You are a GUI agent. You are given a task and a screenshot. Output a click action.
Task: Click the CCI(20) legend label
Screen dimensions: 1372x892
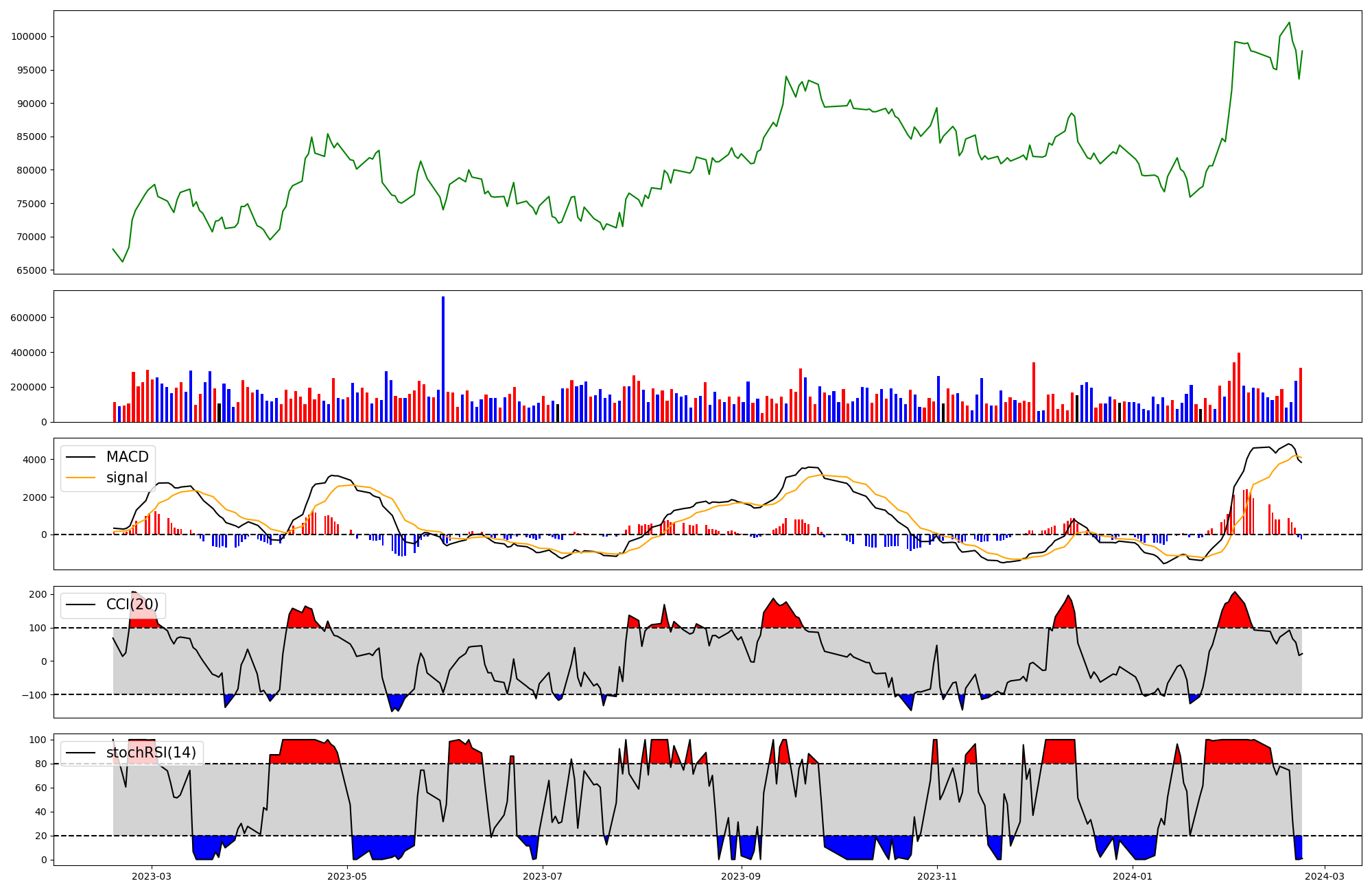tap(132, 605)
